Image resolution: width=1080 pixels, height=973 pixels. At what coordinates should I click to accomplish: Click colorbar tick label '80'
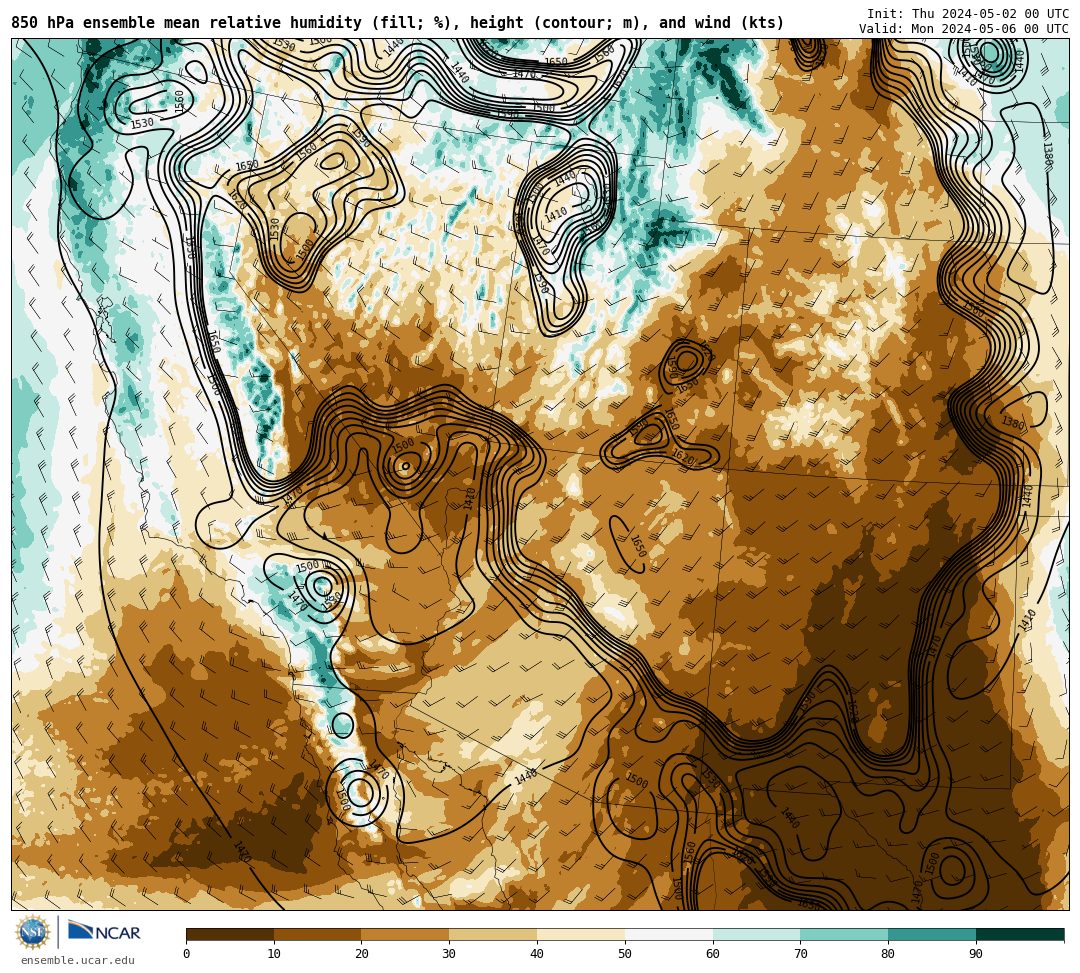coord(889,954)
